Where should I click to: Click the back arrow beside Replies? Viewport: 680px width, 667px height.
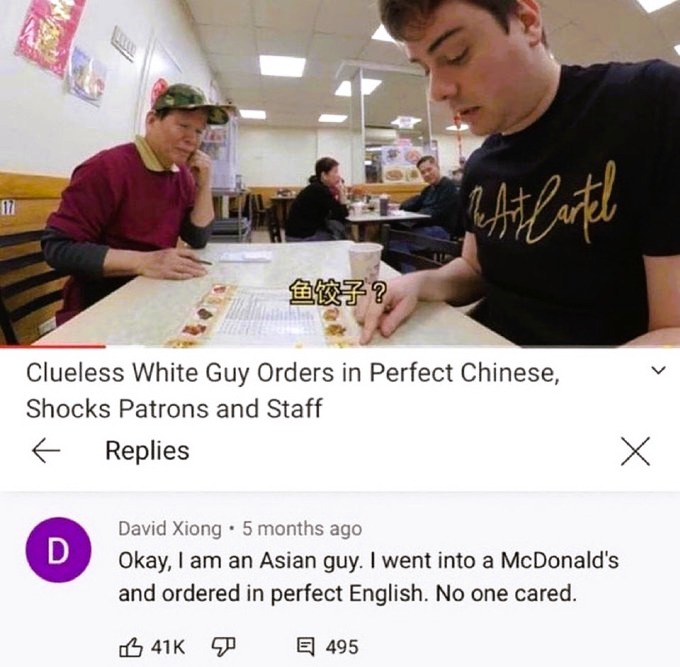coord(46,451)
